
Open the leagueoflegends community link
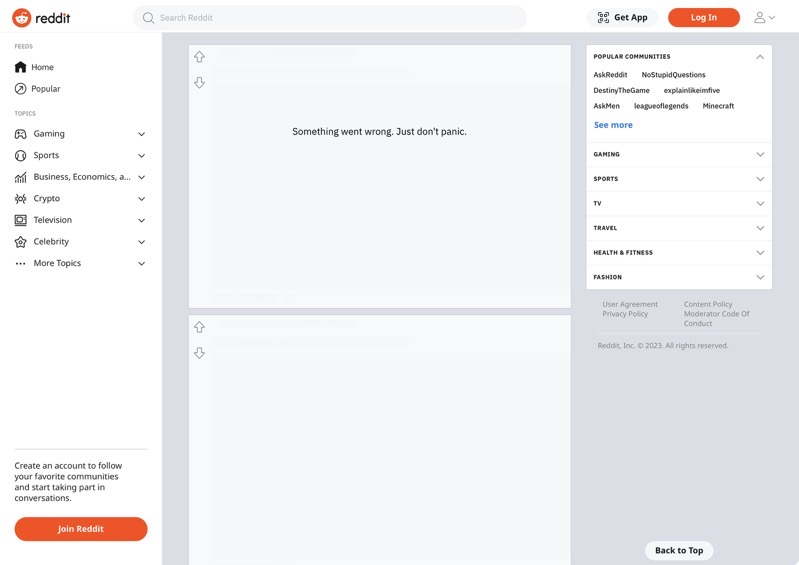(661, 106)
